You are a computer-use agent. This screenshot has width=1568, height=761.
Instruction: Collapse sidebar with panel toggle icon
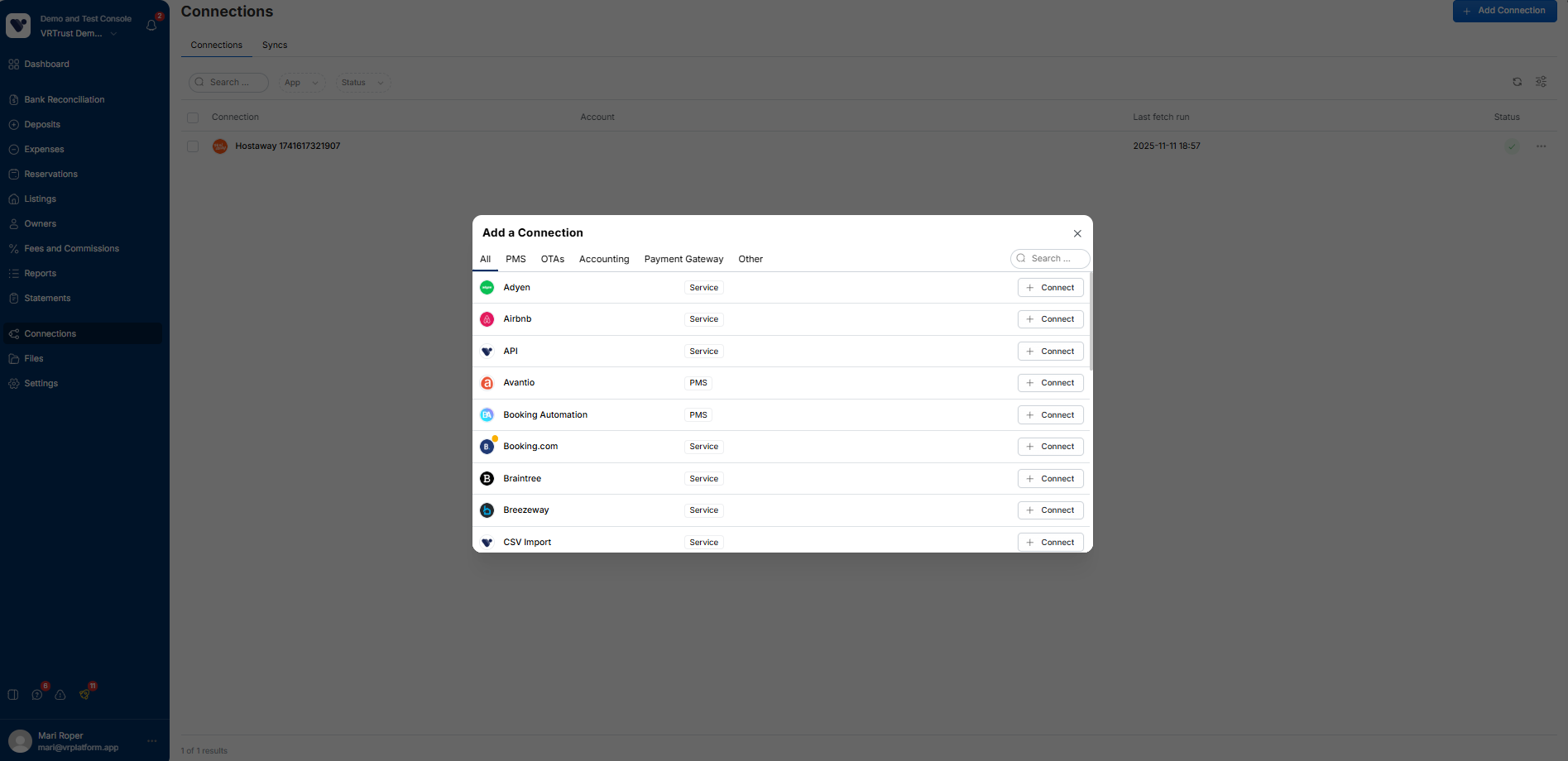13,695
